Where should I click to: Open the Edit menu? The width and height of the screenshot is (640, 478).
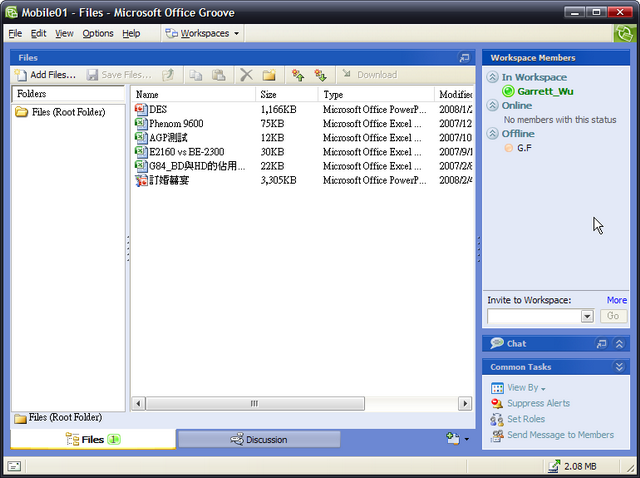pos(38,33)
